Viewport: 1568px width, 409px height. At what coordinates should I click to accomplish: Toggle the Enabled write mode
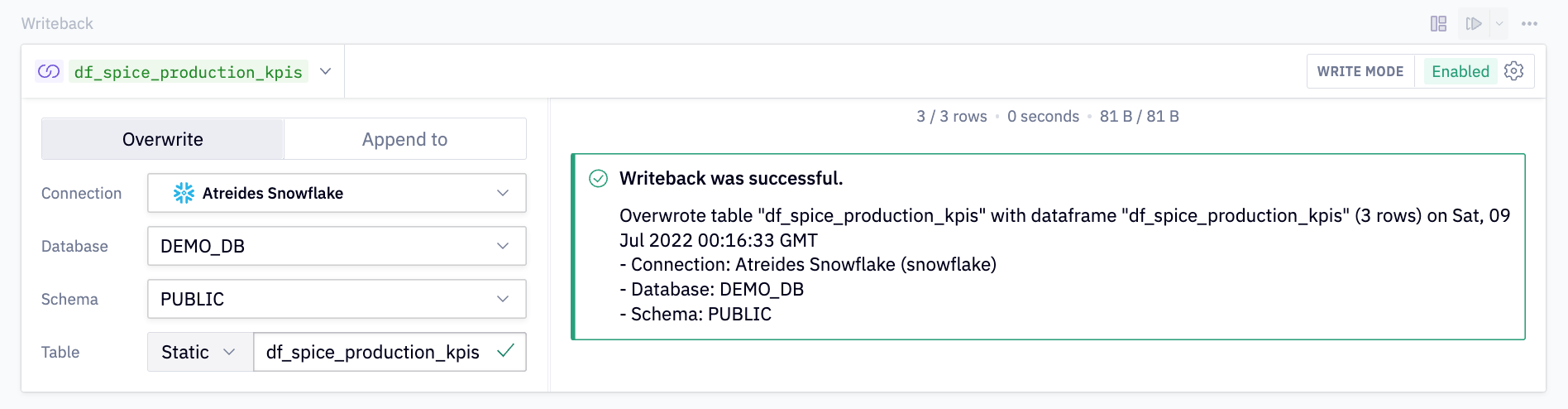[1460, 71]
